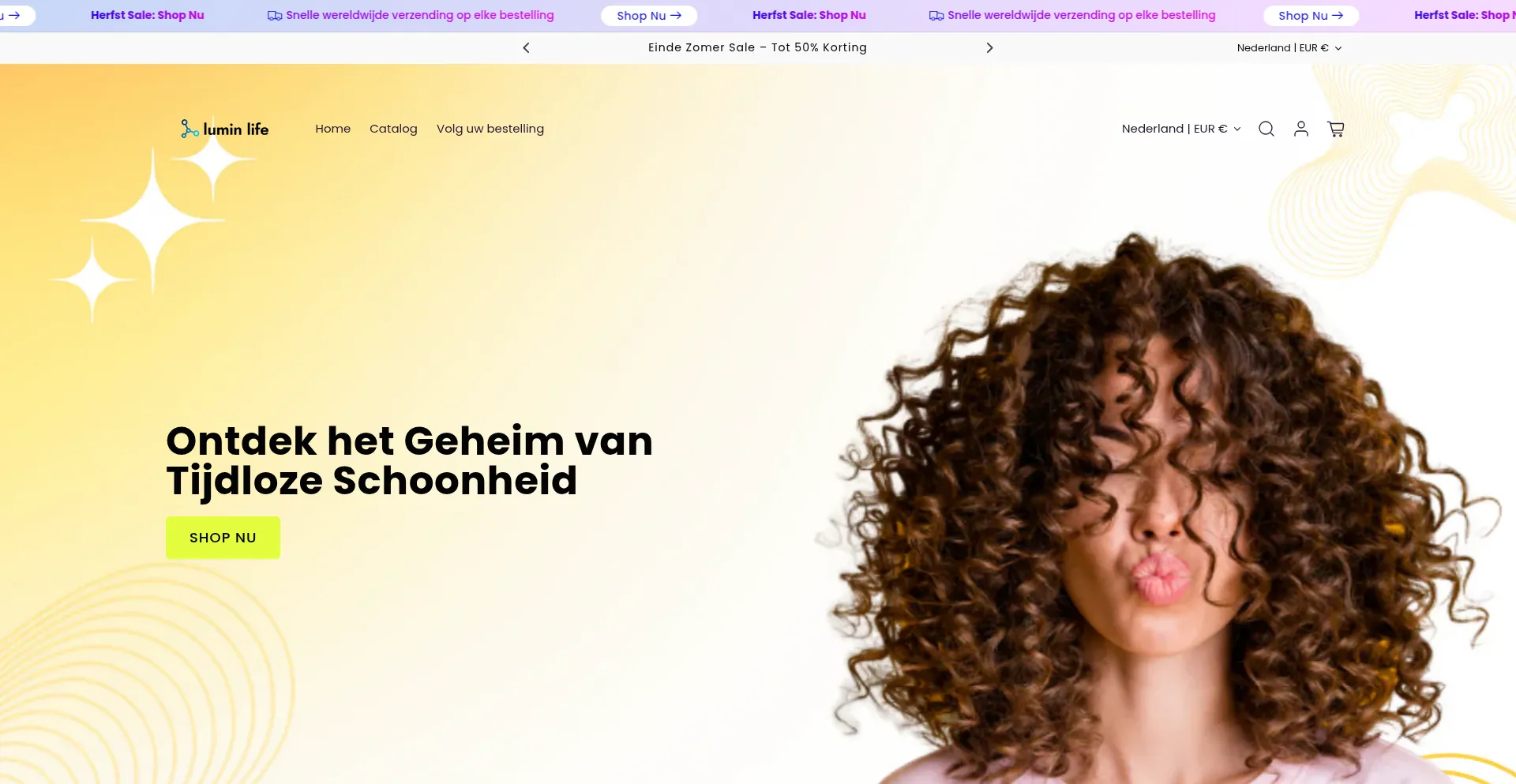Viewport: 1516px width, 784px height.
Task: Open the search magnifier icon
Action: pos(1266,129)
